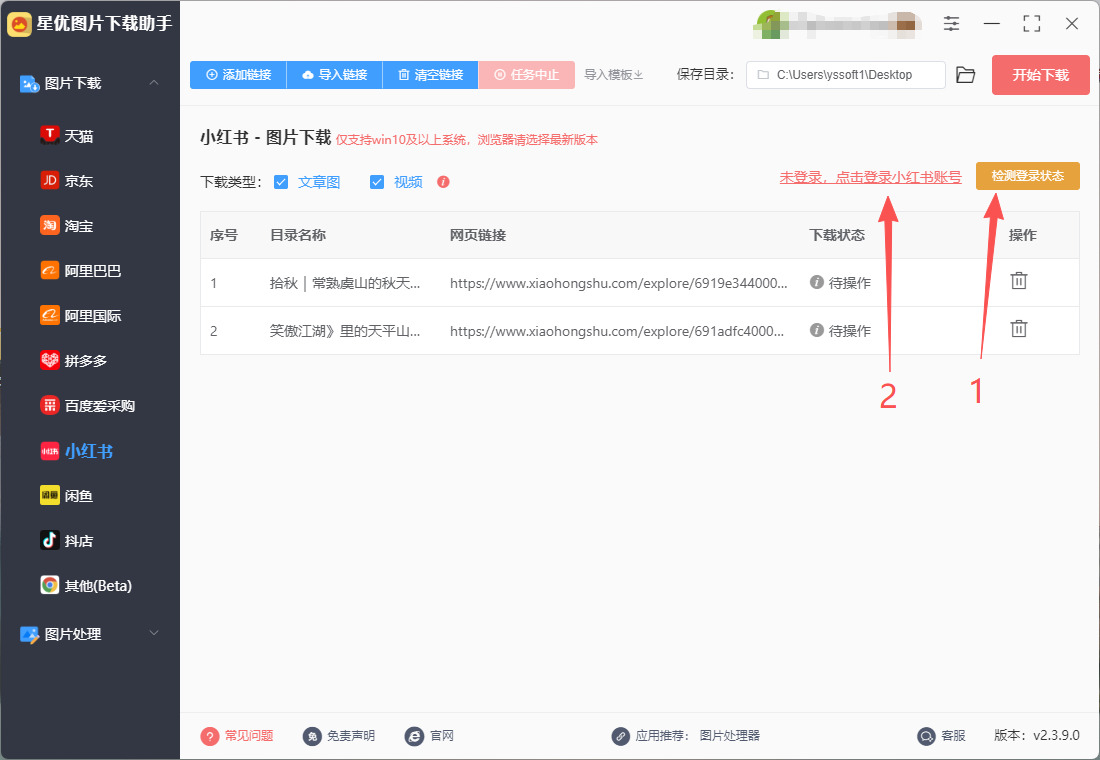
Task: Click directory name 拾秋｜常熟虞山的秋天
Action: [345, 283]
